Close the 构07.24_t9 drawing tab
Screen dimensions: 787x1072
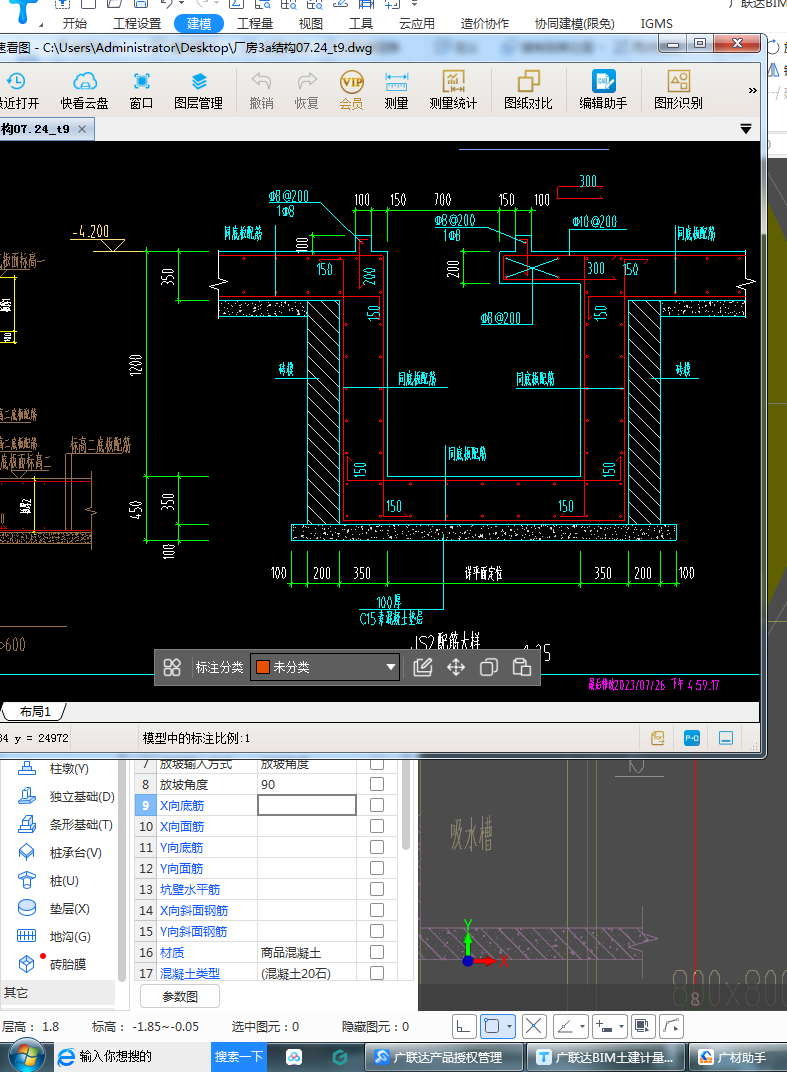point(82,129)
